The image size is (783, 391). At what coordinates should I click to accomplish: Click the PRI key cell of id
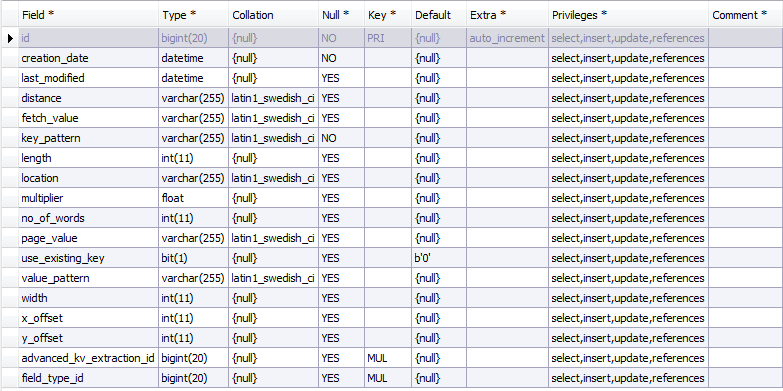tap(388, 38)
